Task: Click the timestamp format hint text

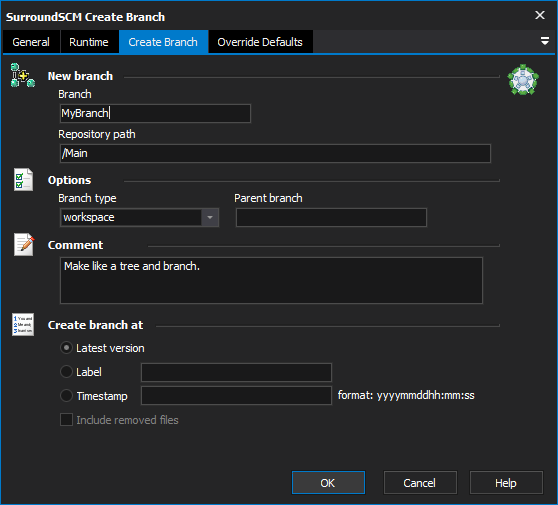Action: tap(406, 395)
